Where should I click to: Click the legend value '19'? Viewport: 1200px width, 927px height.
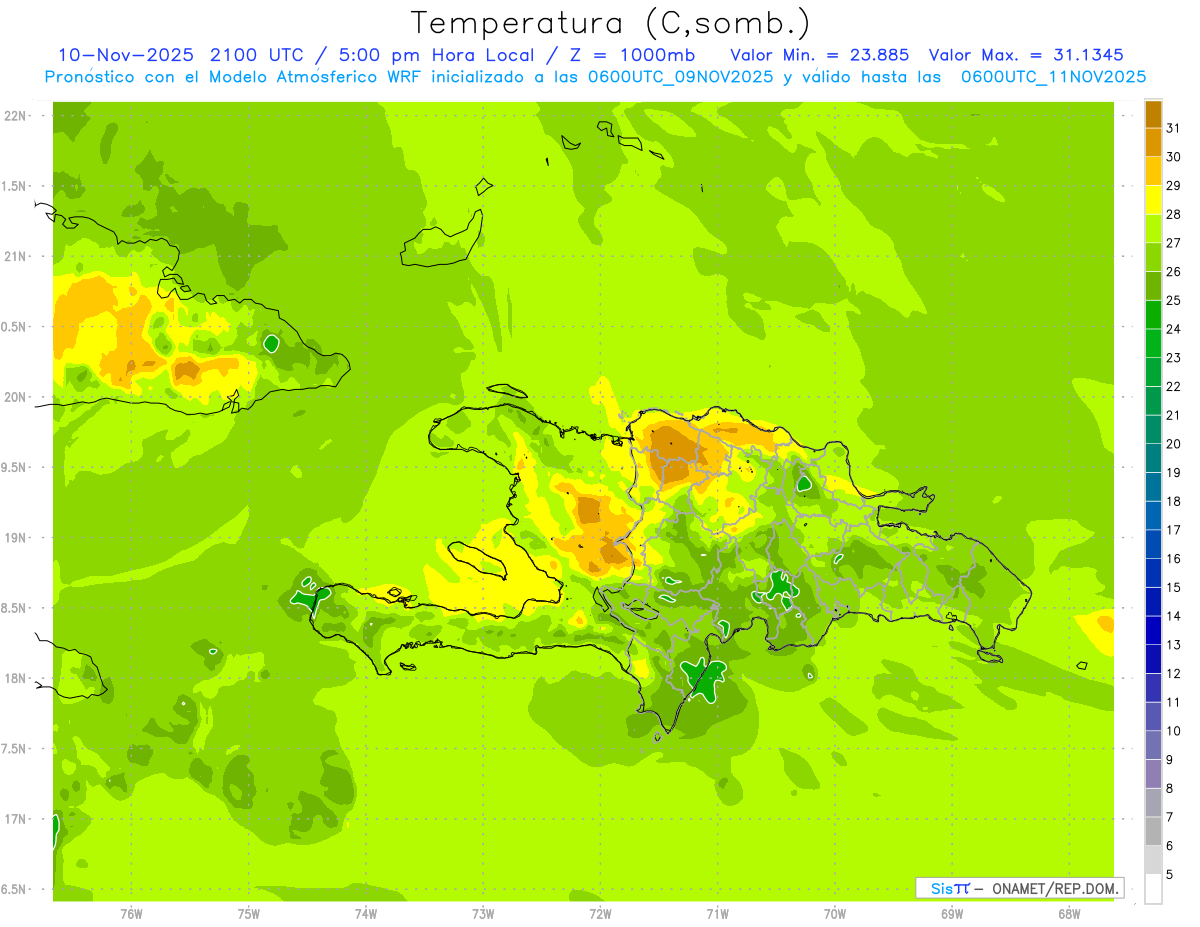pyautogui.click(x=1174, y=472)
